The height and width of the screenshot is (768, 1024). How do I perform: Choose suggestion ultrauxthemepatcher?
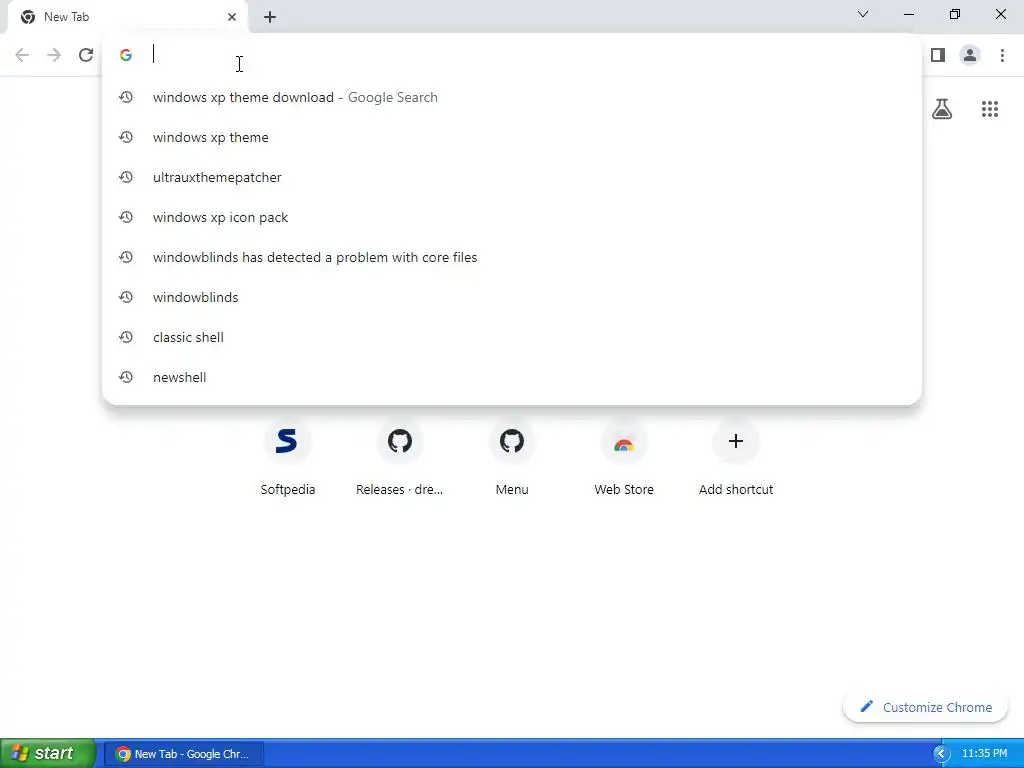click(x=512, y=177)
